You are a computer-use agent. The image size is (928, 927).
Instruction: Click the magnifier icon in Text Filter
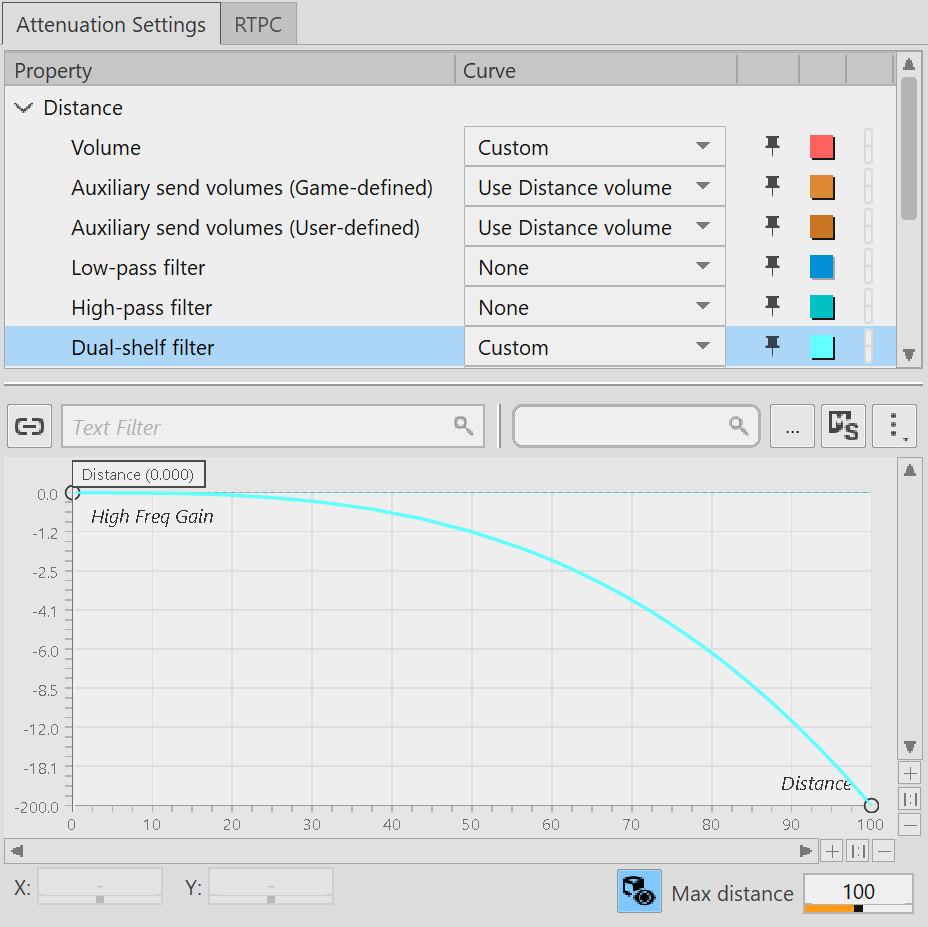pos(463,426)
